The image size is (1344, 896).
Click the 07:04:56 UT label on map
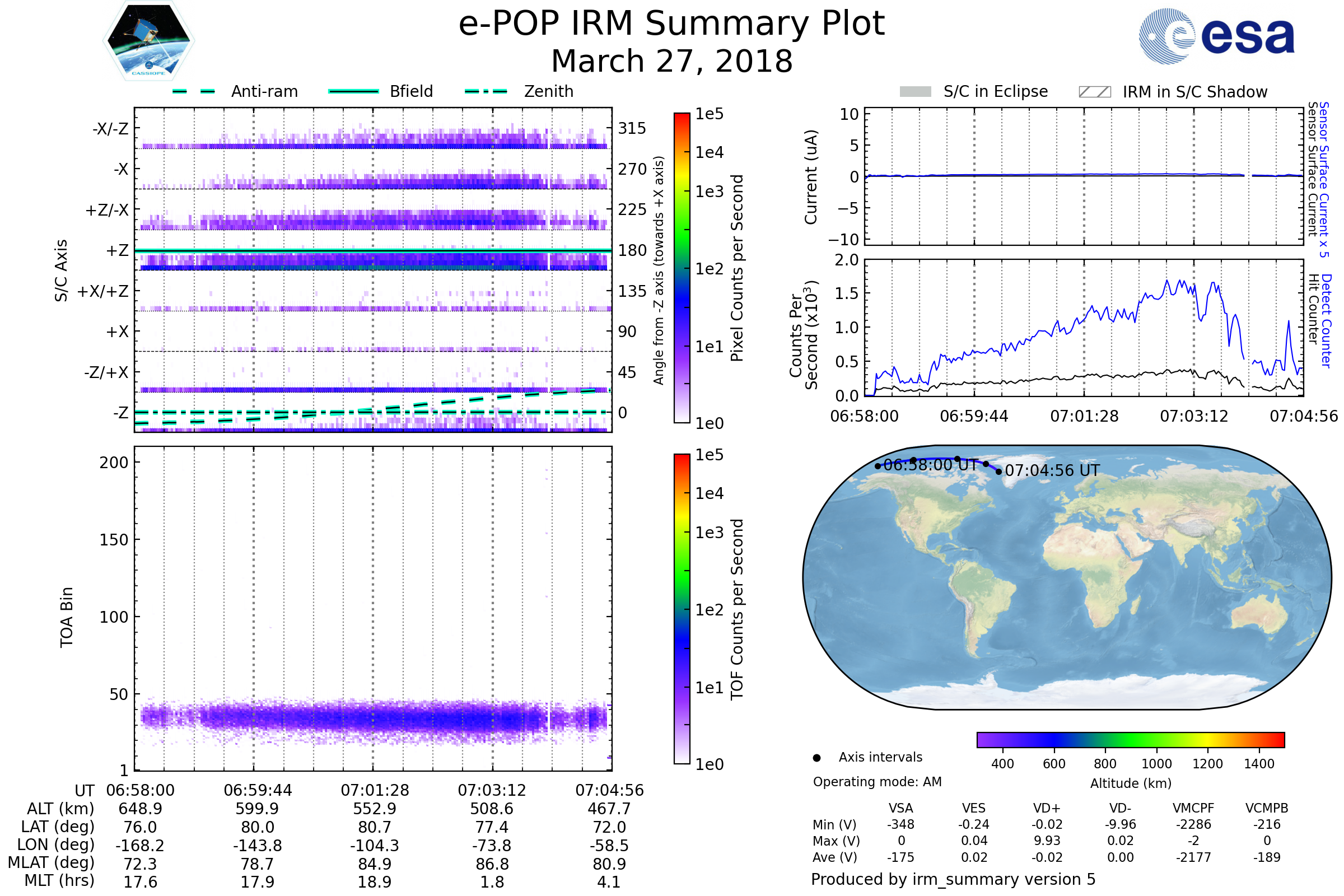(1052, 471)
